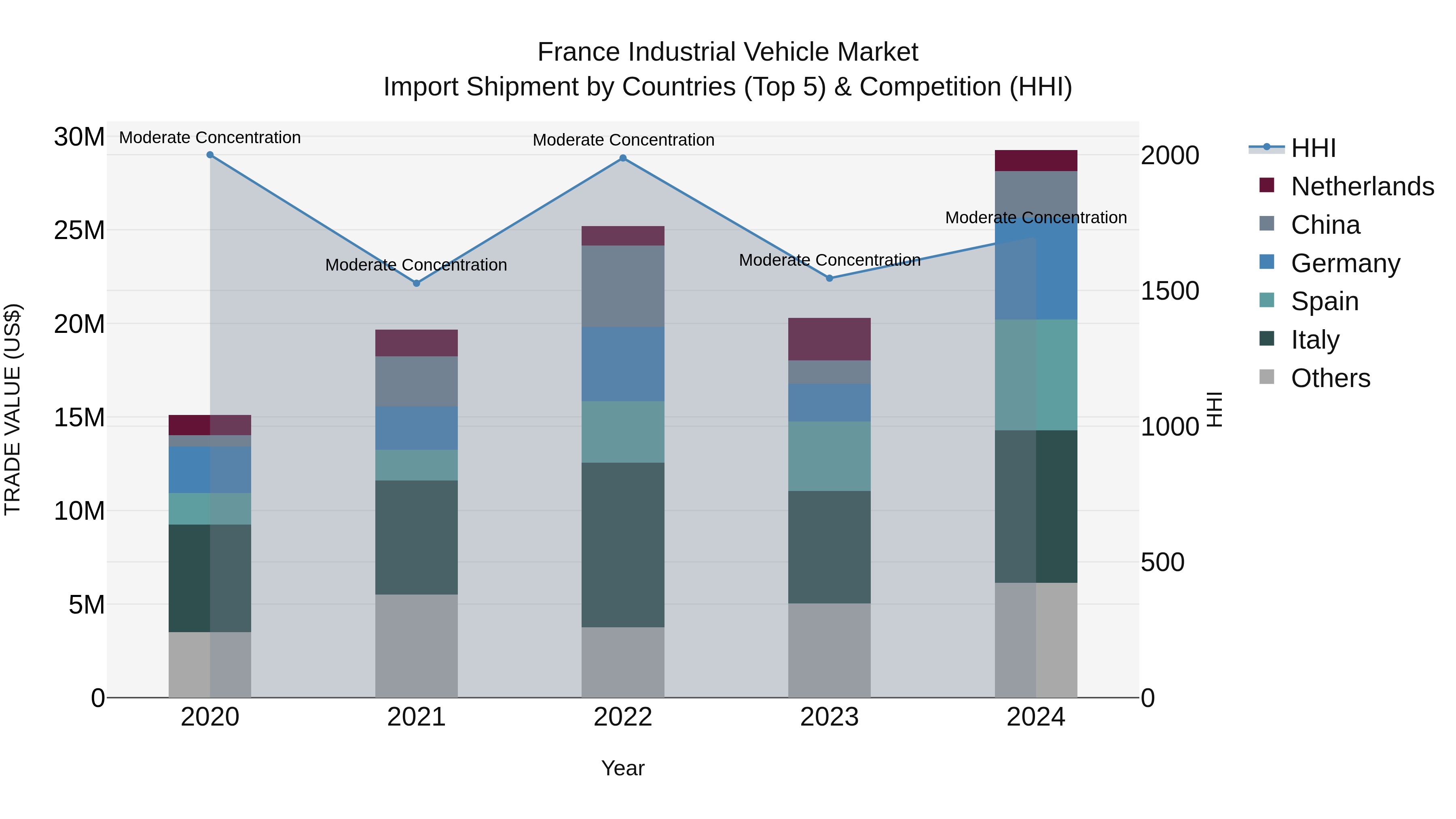Toggle the Italy legend entry
Image resolution: width=1456 pixels, height=819 pixels.
[x=1299, y=340]
